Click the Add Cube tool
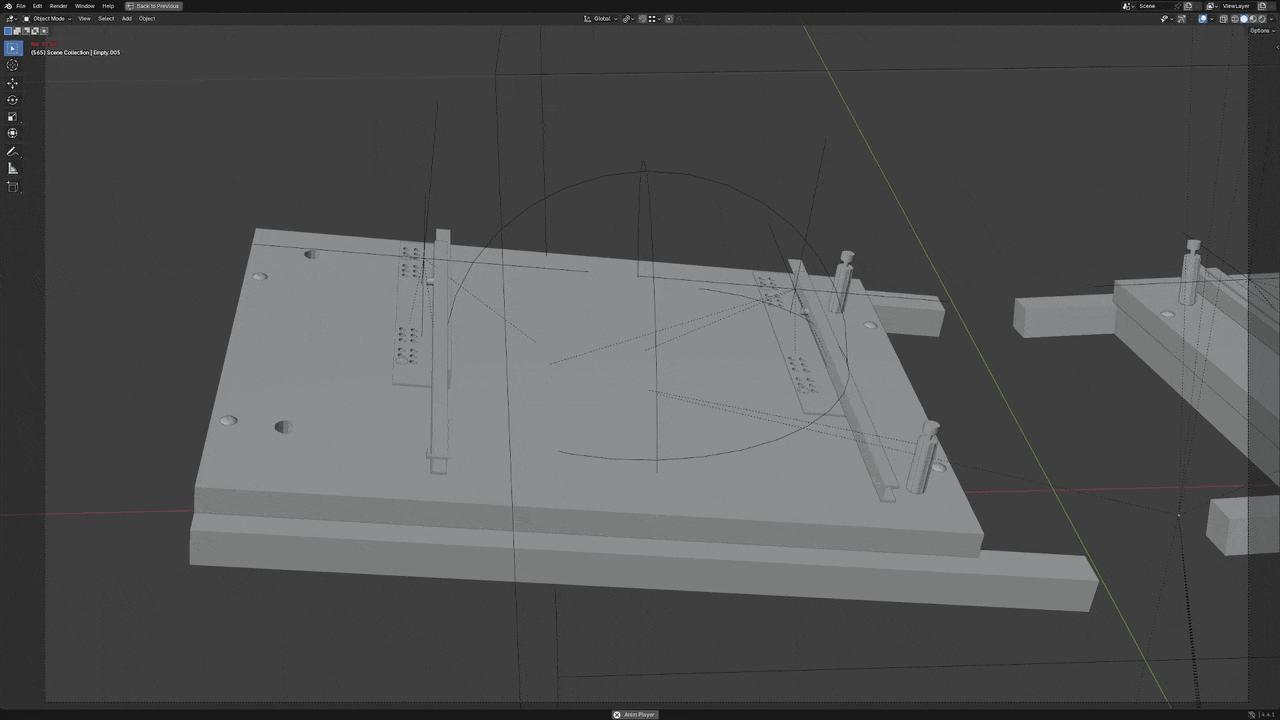Image resolution: width=1280 pixels, height=720 pixels. (13, 187)
